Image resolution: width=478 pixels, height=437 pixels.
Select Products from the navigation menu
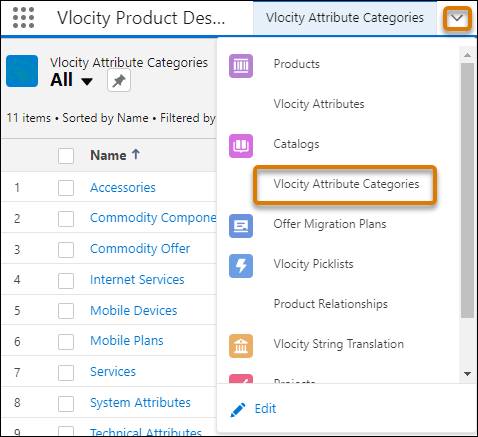tap(297, 64)
